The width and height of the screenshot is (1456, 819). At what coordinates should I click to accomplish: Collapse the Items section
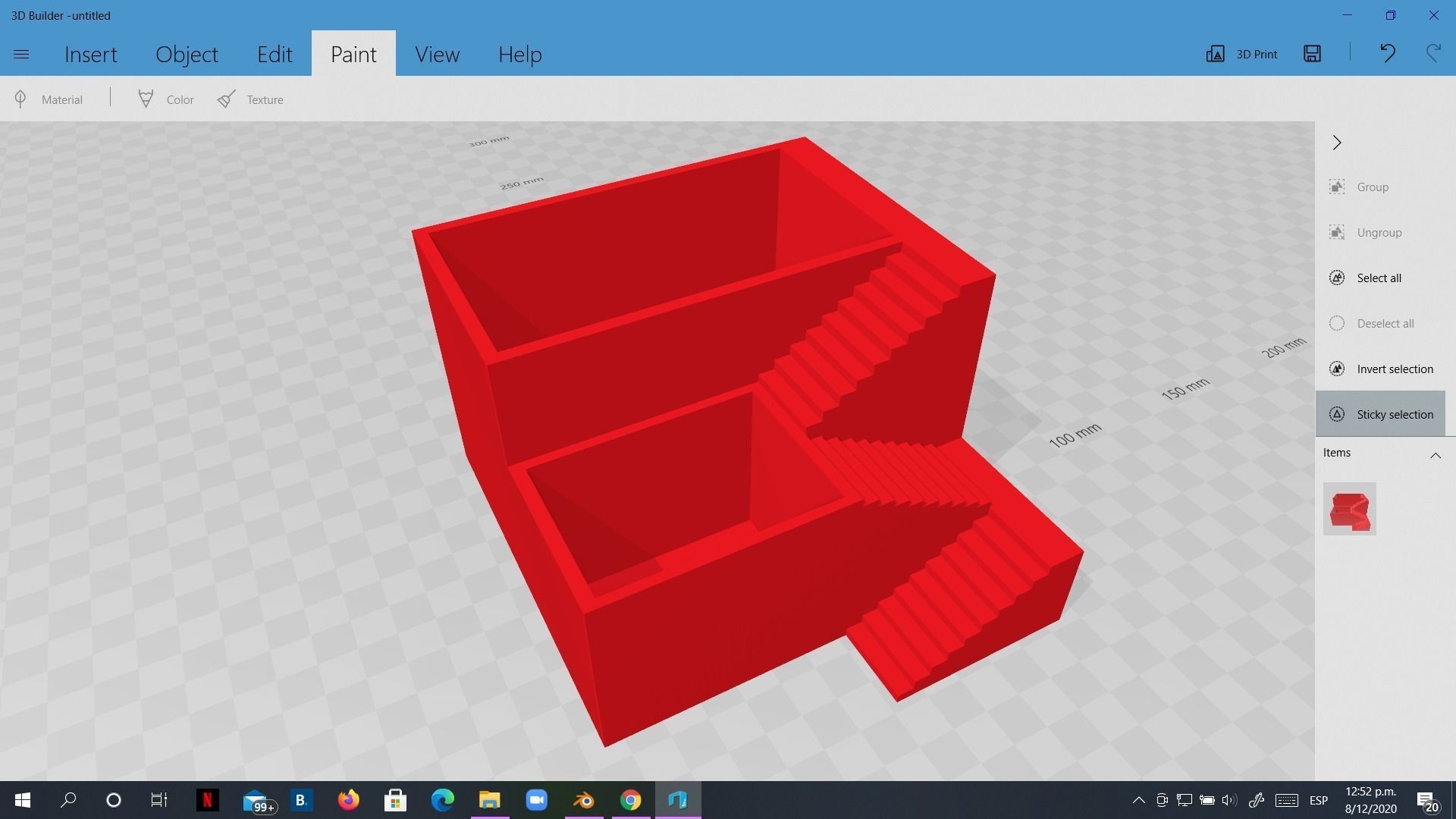[x=1436, y=454]
